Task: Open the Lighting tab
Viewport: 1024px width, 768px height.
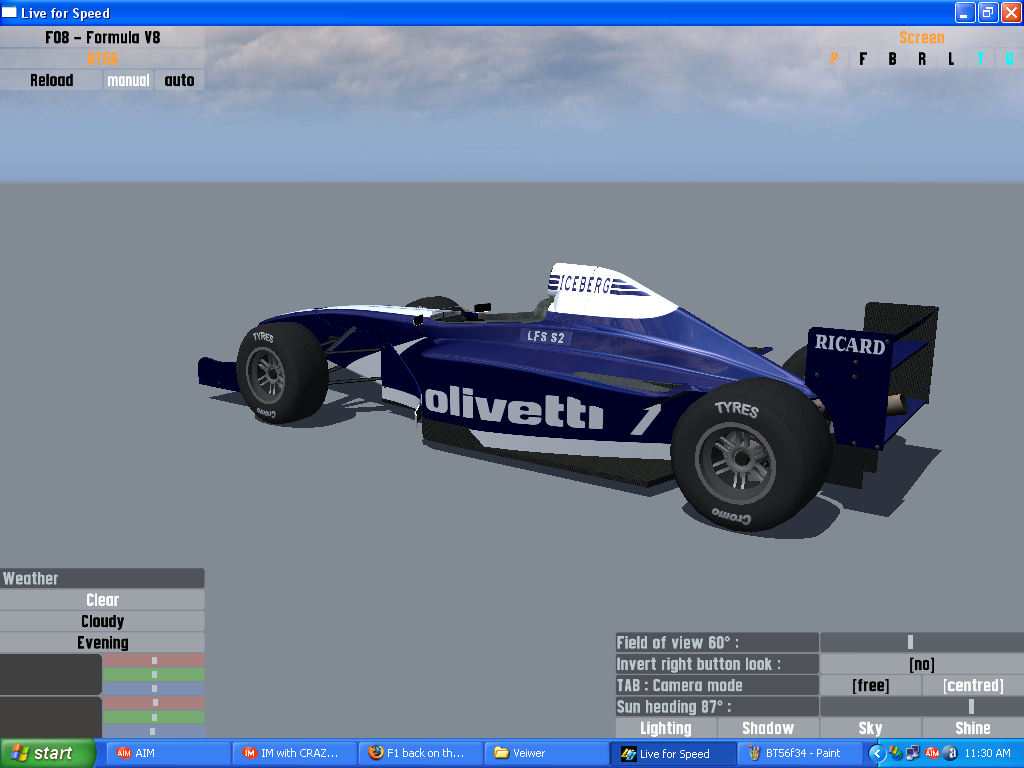Action: pos(665,728)
